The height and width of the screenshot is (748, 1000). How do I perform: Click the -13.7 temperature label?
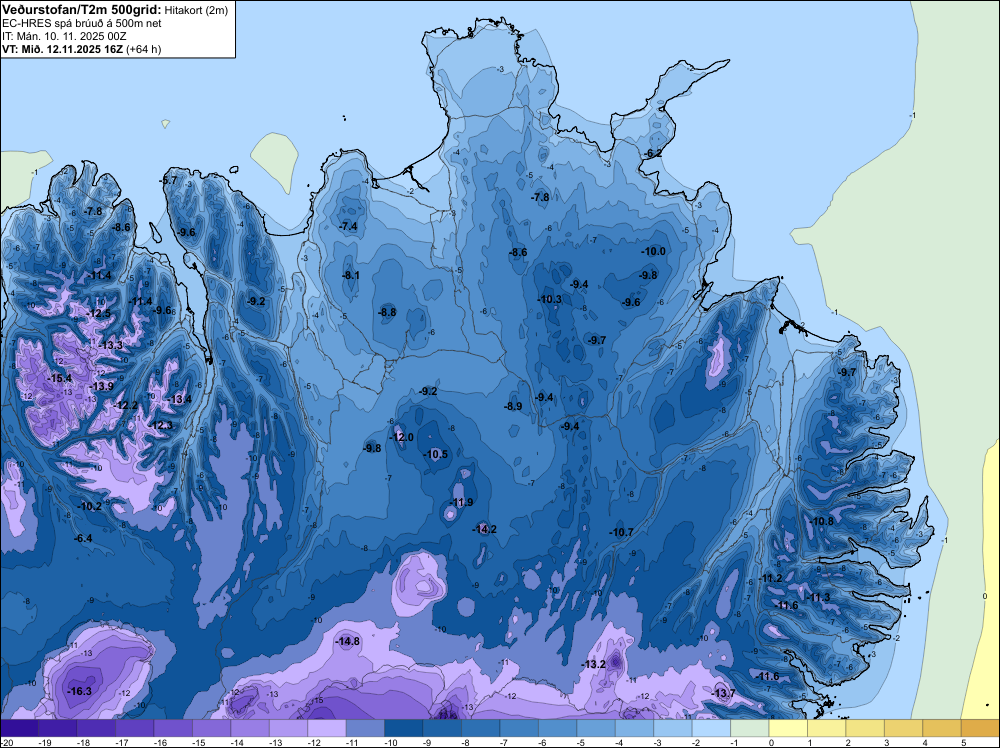[723, 693]
